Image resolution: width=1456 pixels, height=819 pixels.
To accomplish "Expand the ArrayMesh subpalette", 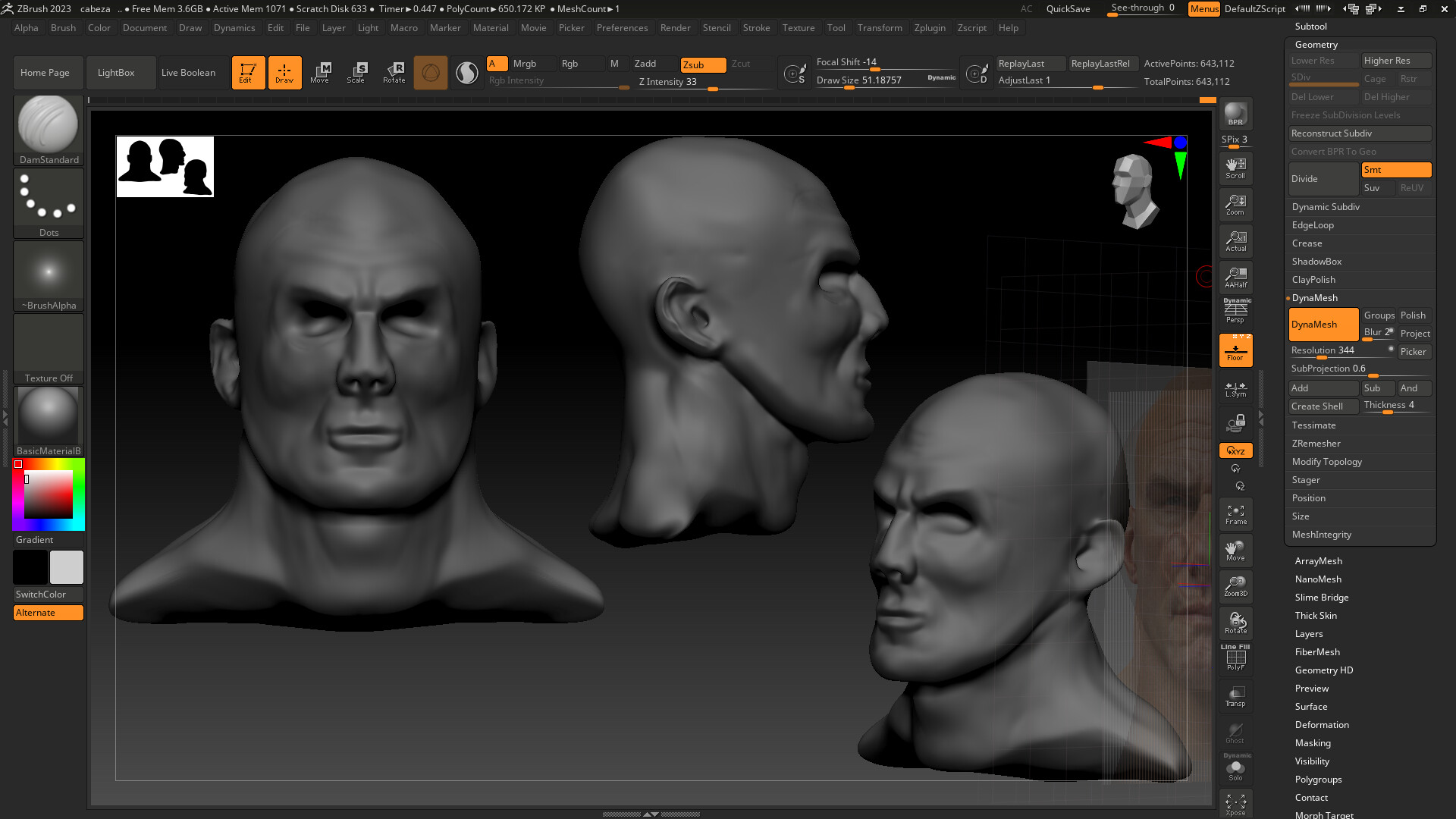I will point(1318,560).
